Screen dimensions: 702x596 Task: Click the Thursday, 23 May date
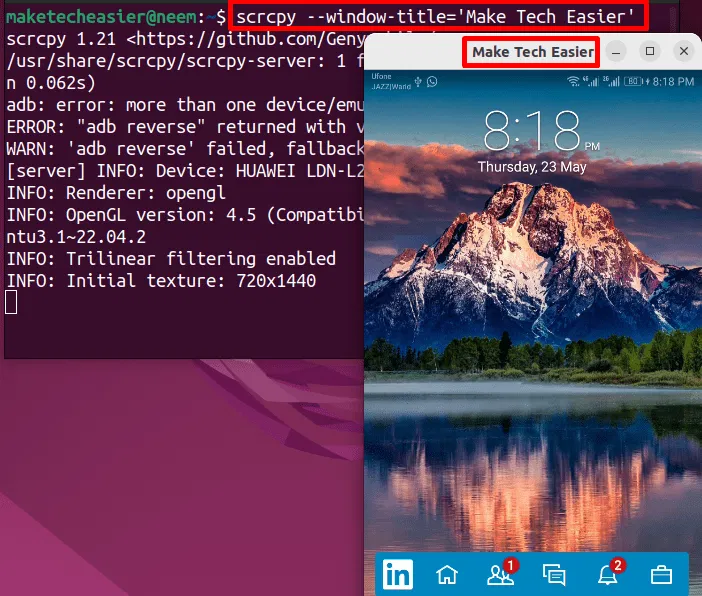click(x=532, y=167)
